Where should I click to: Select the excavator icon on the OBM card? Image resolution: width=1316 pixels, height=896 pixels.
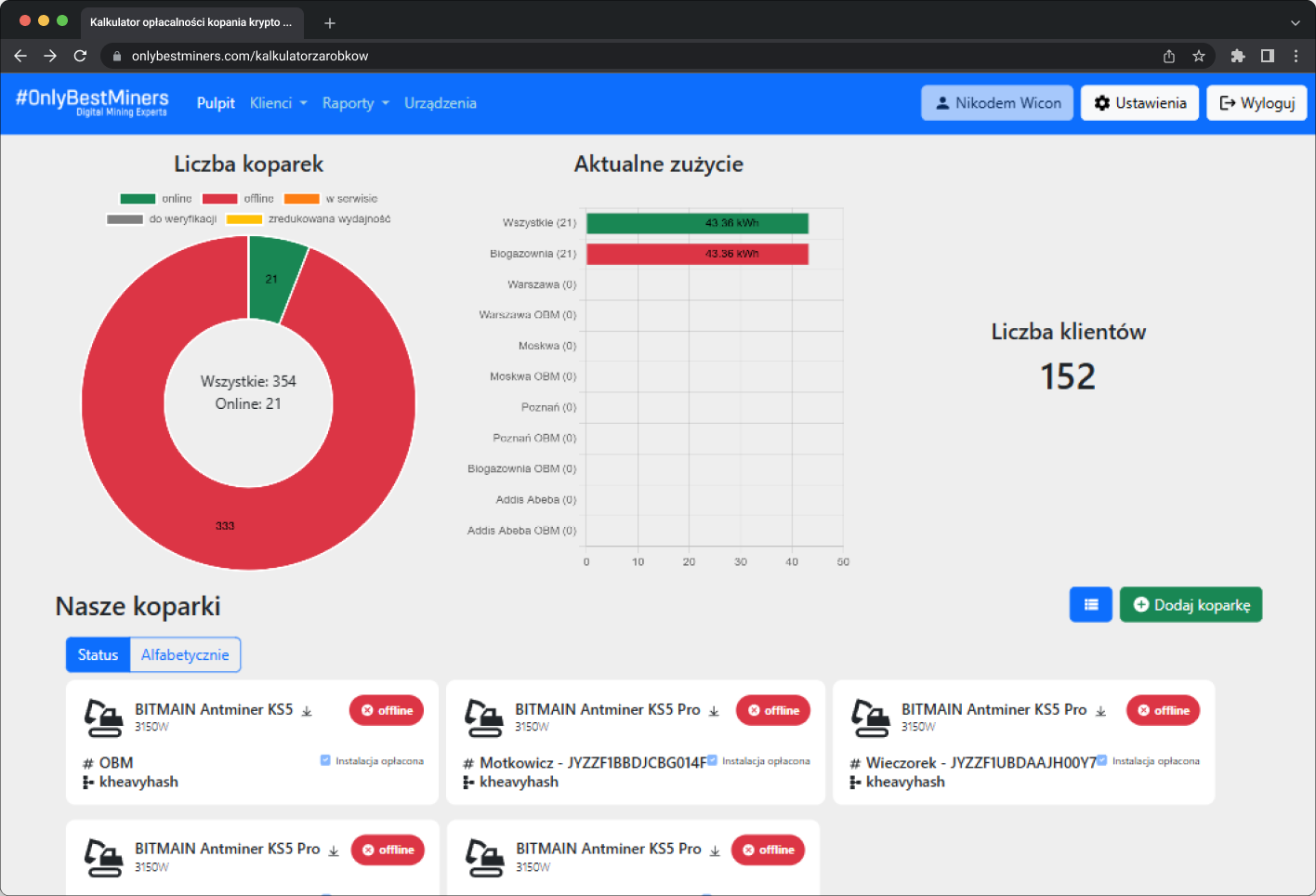point(102,716)
